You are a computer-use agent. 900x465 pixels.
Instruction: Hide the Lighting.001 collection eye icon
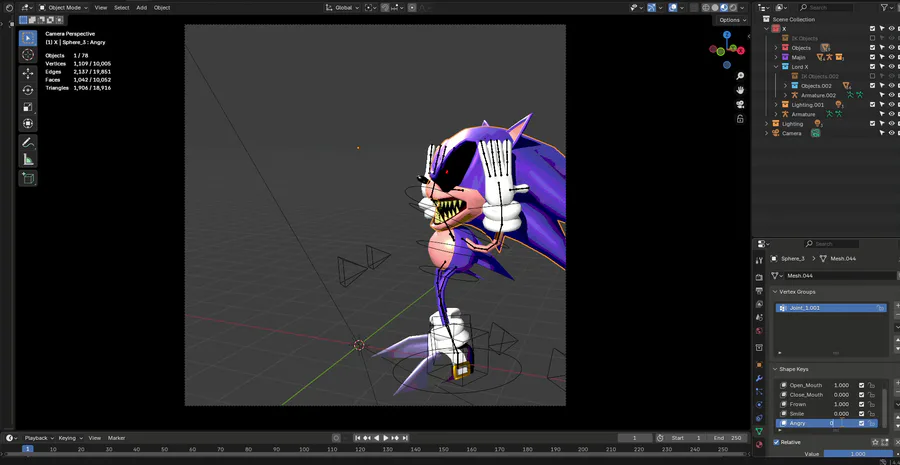point(892,104)
